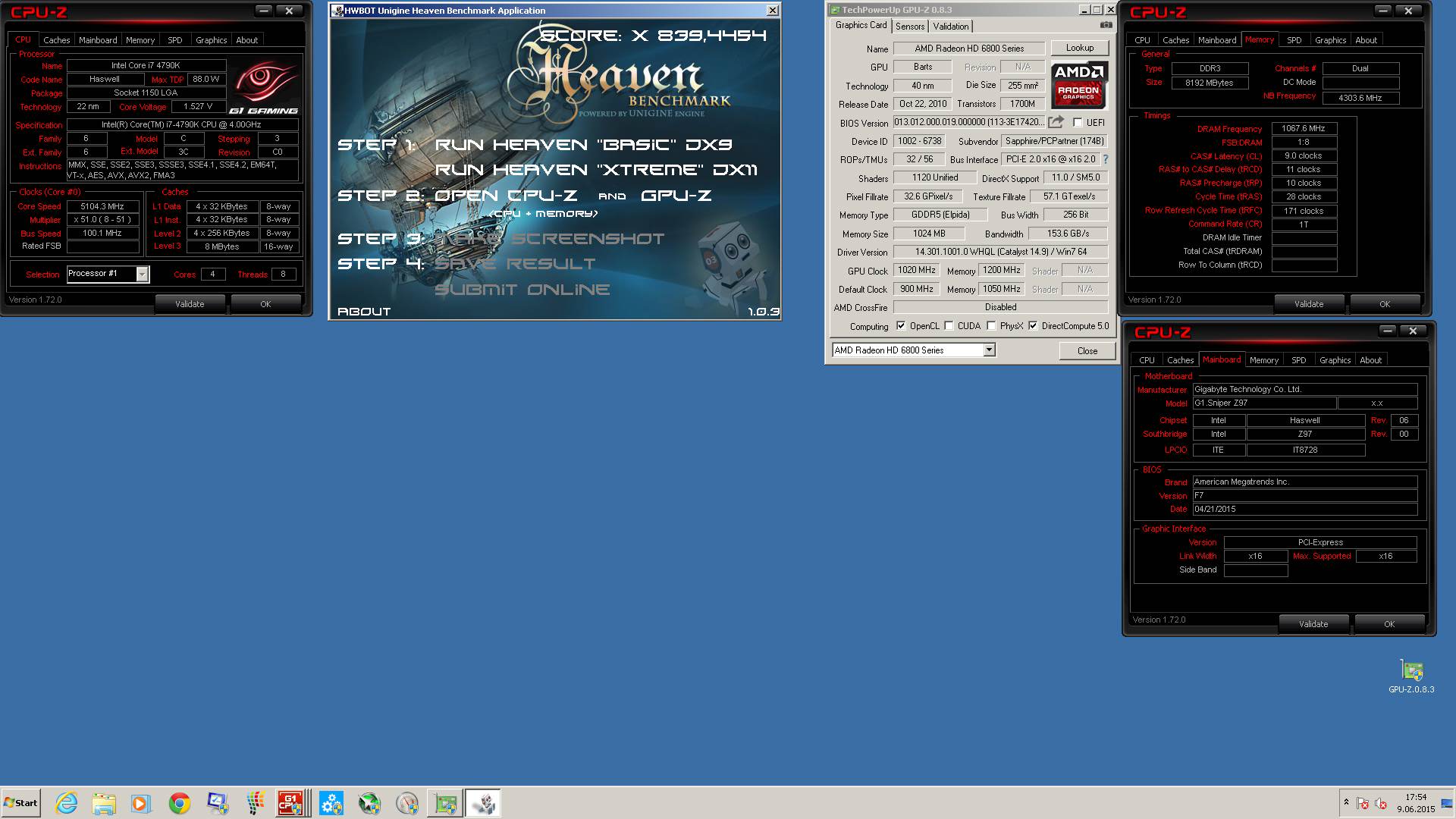Click the colorful grid taskbar icon
Viewport: 1456px width, 819px height.
coord(256,803)
